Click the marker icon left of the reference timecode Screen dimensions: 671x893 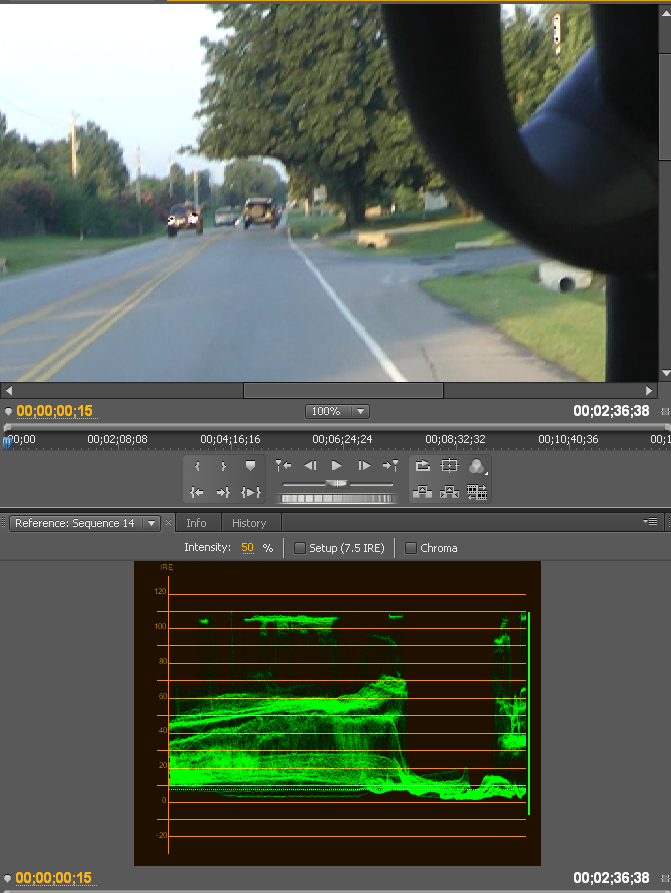click(x=8, y=878)
